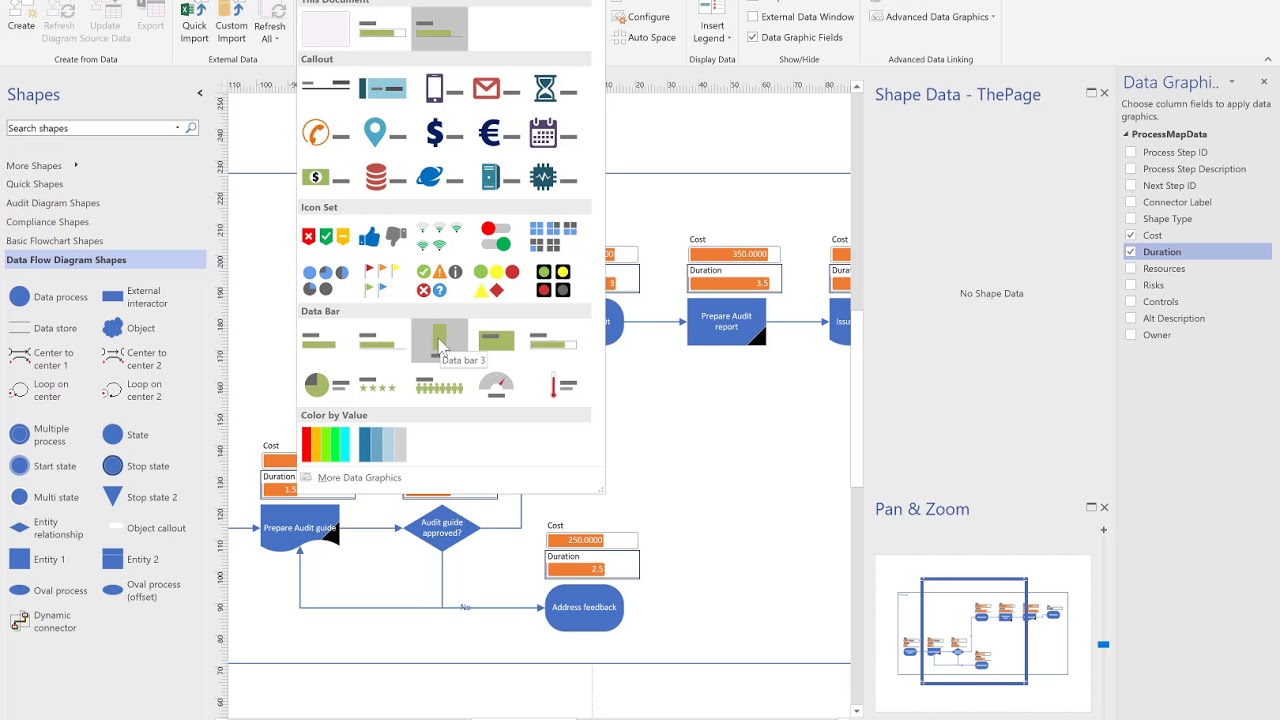This screenshot has height=720, width=1280.
Task: Choose the people row data bar graphic
Action: [x=440, y=385]
